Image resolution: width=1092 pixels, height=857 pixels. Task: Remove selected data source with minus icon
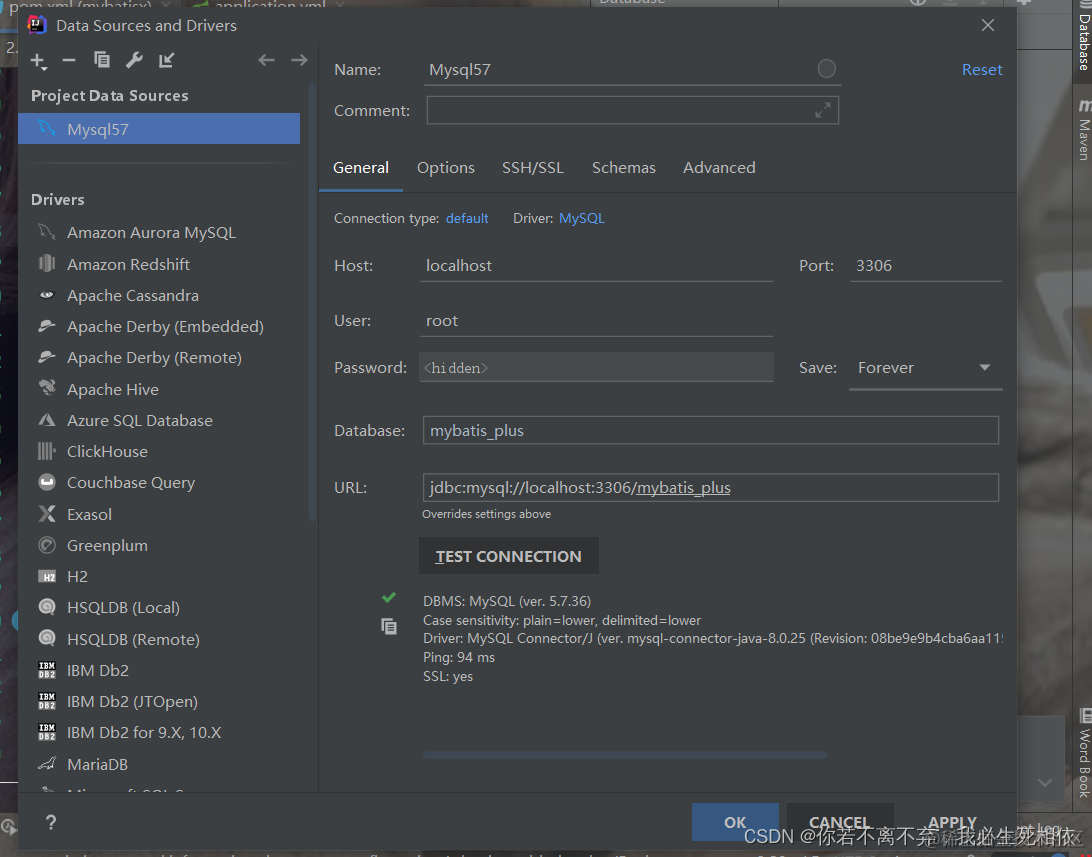[69, 61]
